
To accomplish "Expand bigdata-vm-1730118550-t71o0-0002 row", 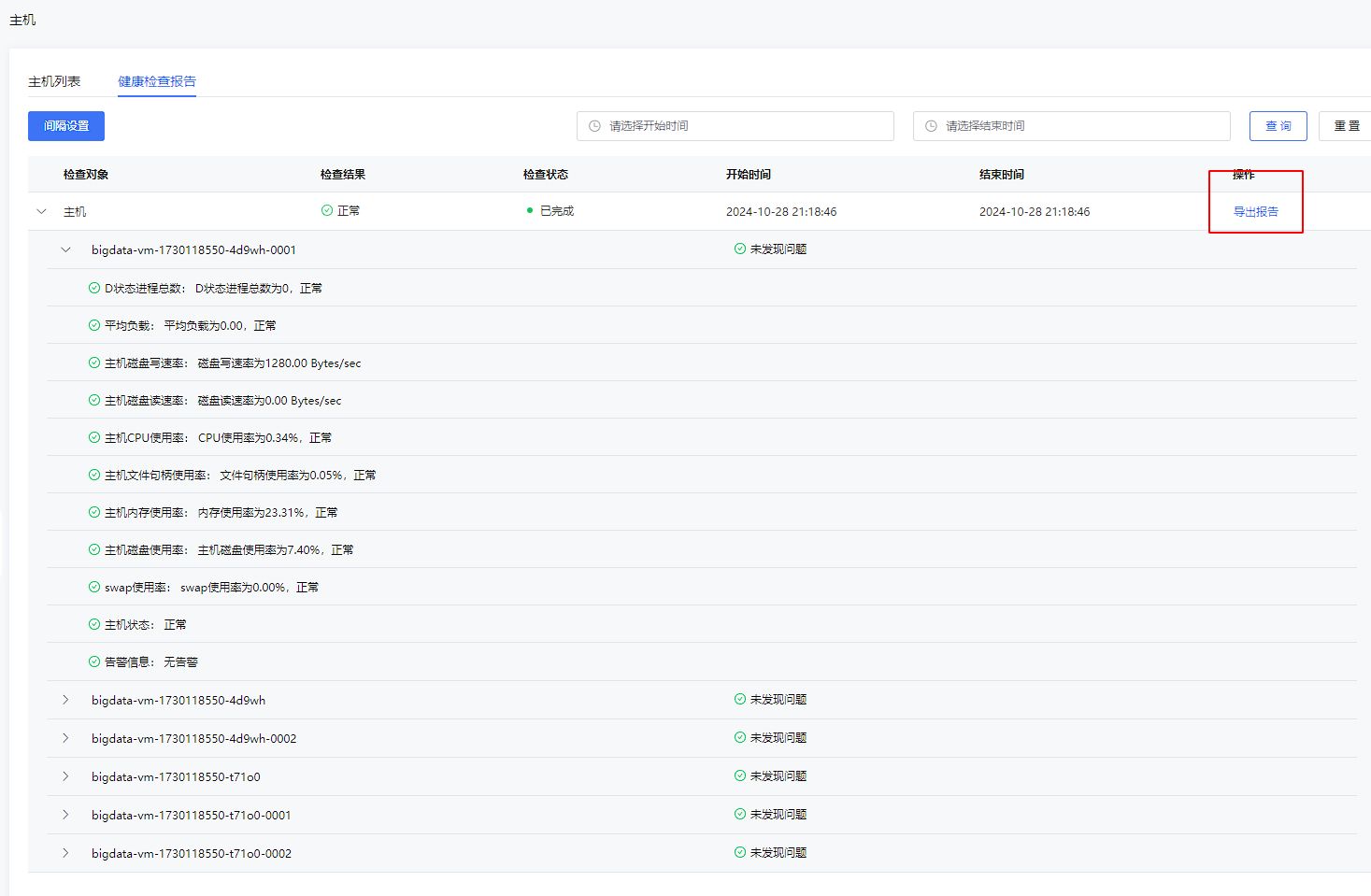I will click(x=65, y=853).
